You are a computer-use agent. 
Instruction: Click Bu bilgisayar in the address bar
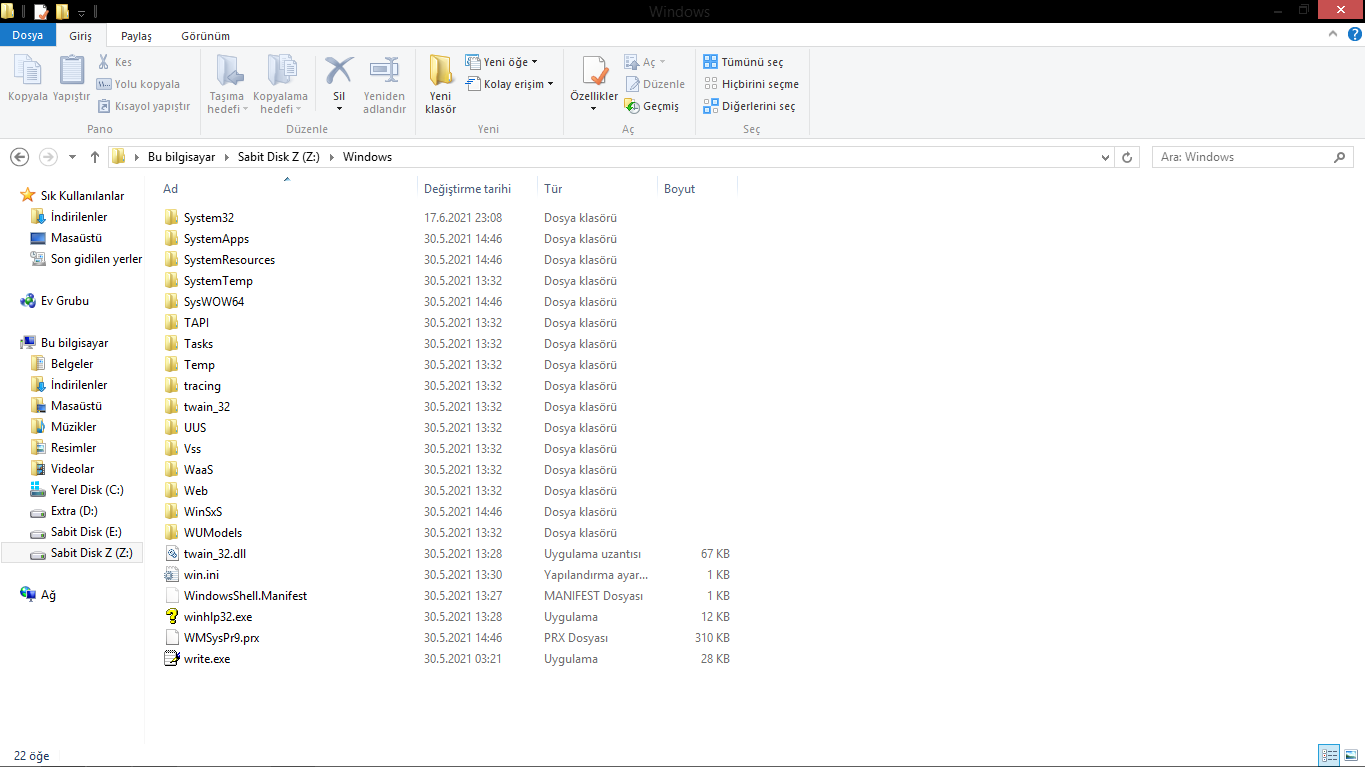[x=181, y=157]
